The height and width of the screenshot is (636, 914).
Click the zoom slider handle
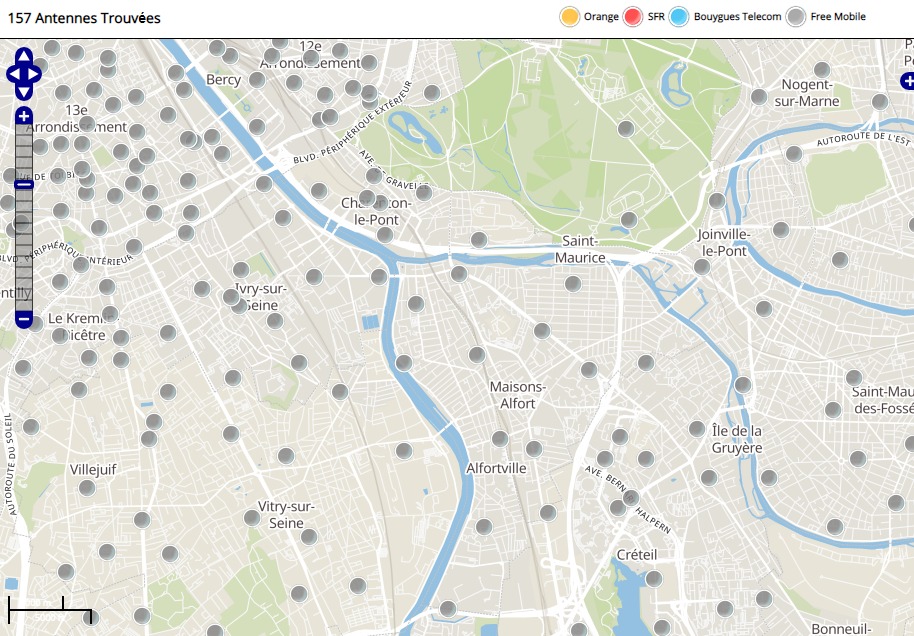coord(24,184)
